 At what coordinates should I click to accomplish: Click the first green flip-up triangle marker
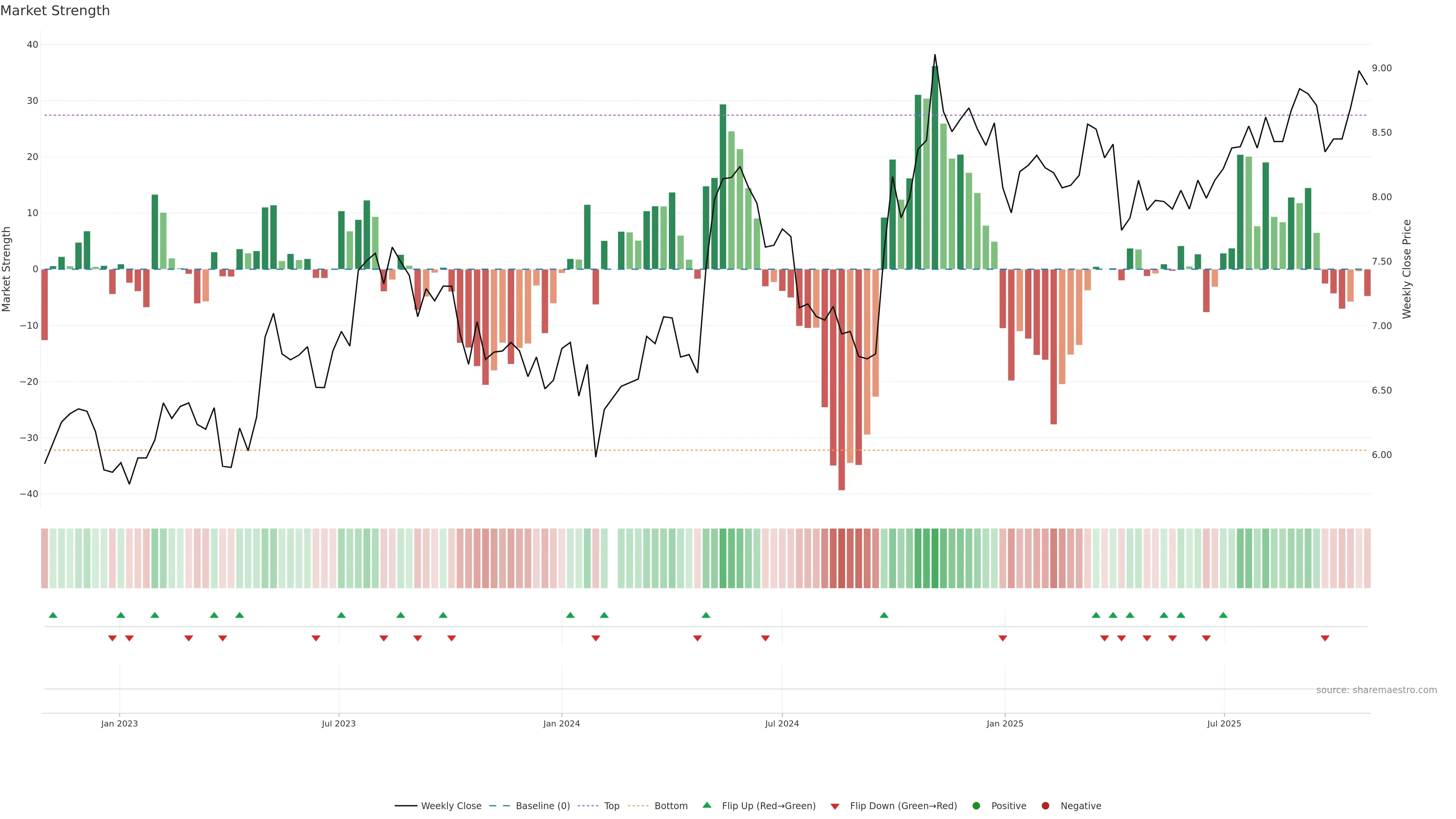[x=53, y=615]
